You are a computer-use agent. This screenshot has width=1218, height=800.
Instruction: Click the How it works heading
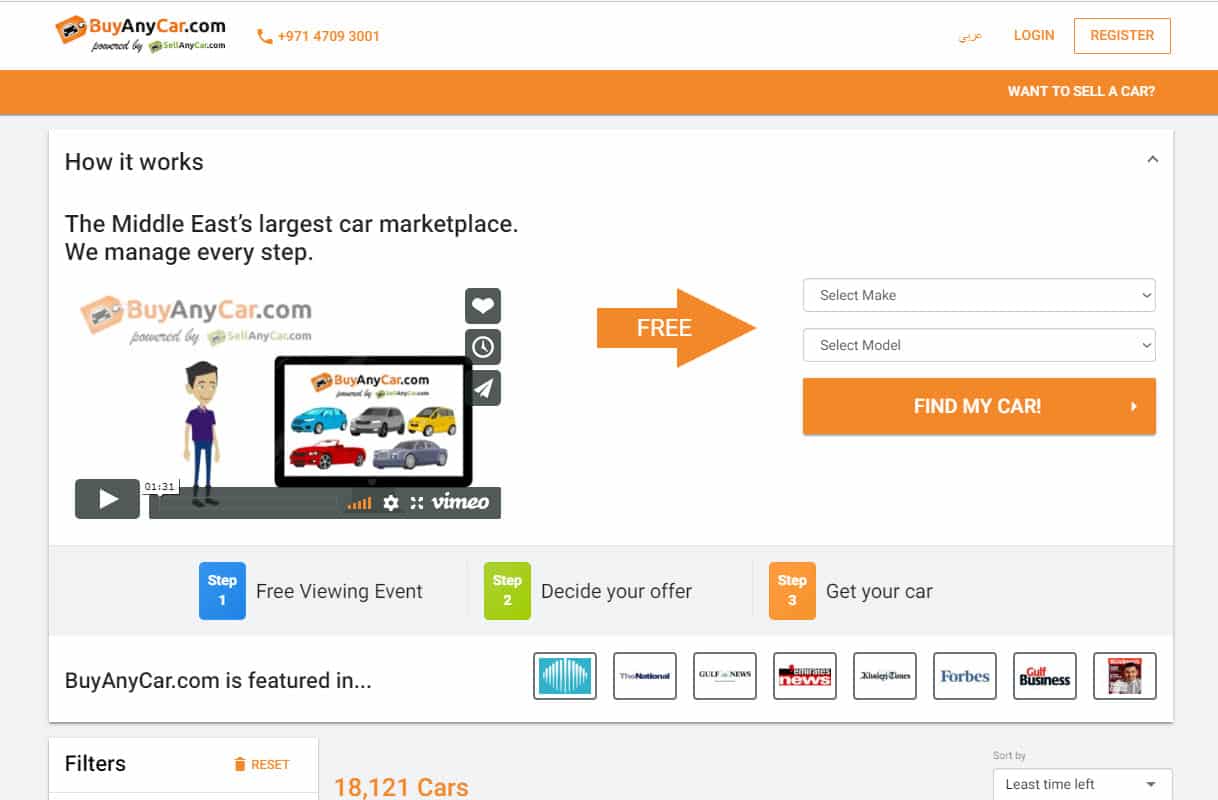click(x=134, y=162)
